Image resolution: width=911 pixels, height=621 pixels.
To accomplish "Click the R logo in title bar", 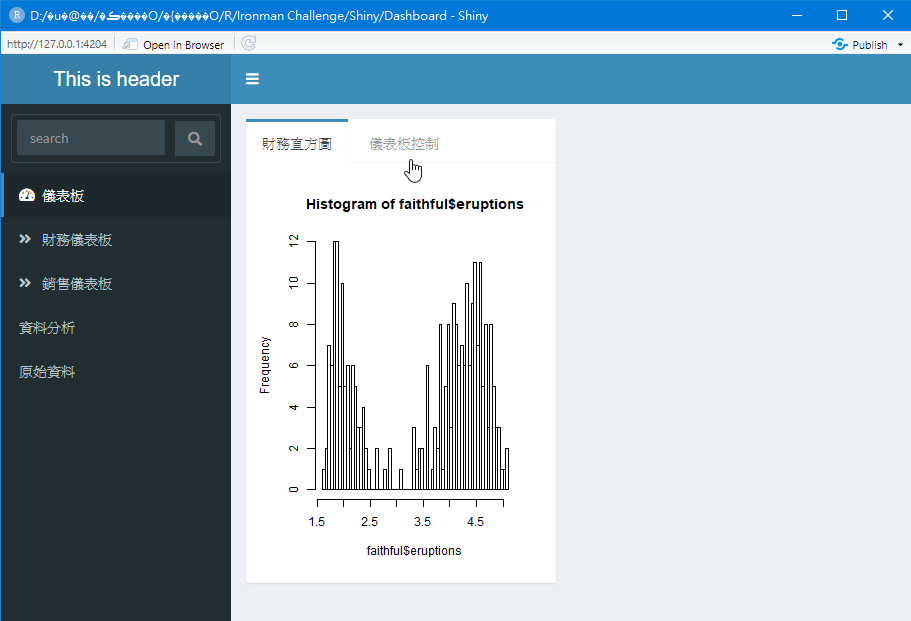I will 17,15.
